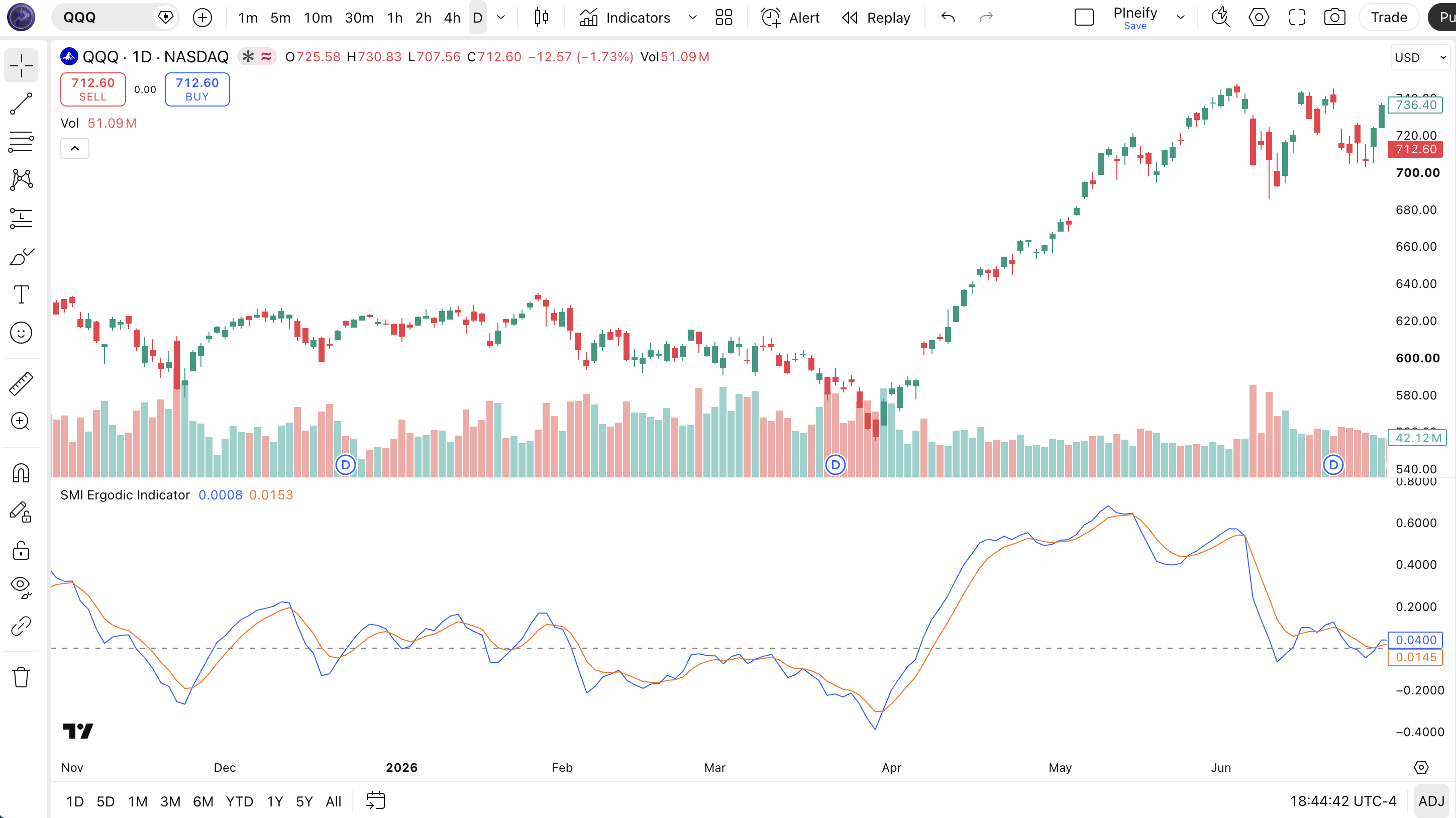Set date range to 5D
The height and width of the screenshot is (818, 1456).
point(106,801)
